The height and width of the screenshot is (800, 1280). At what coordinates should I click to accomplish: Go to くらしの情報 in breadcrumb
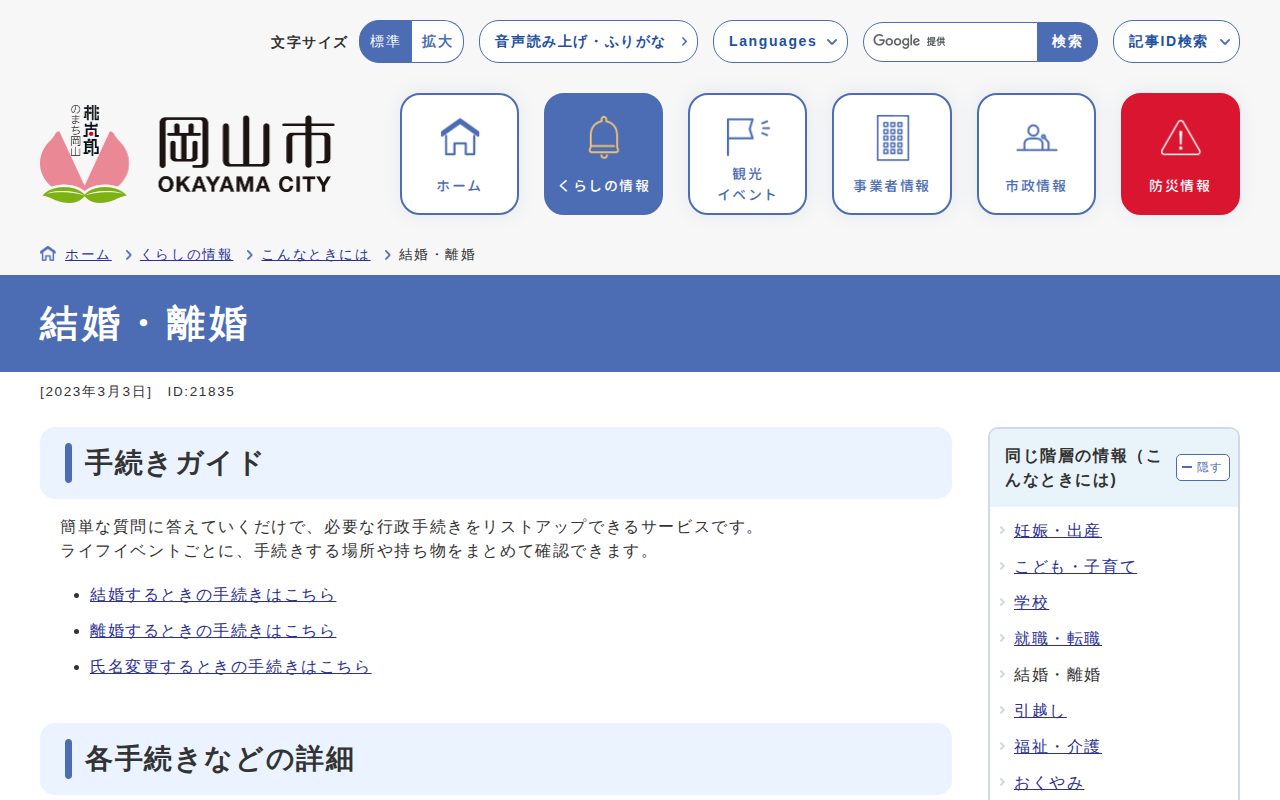click(x=186, y=255)
